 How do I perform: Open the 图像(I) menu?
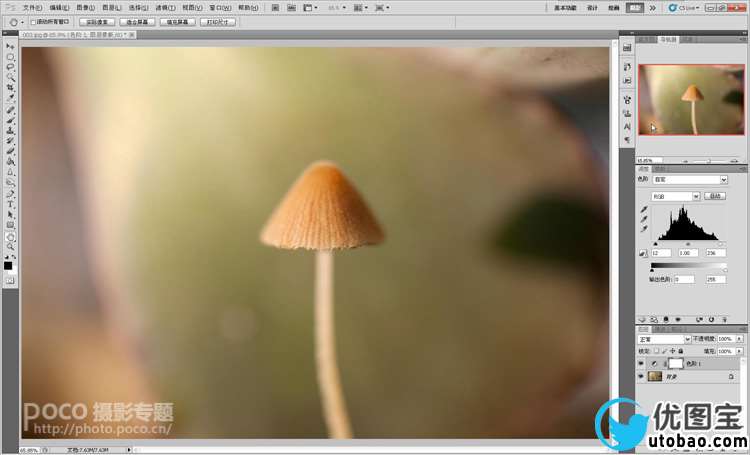tap(86, 8)
